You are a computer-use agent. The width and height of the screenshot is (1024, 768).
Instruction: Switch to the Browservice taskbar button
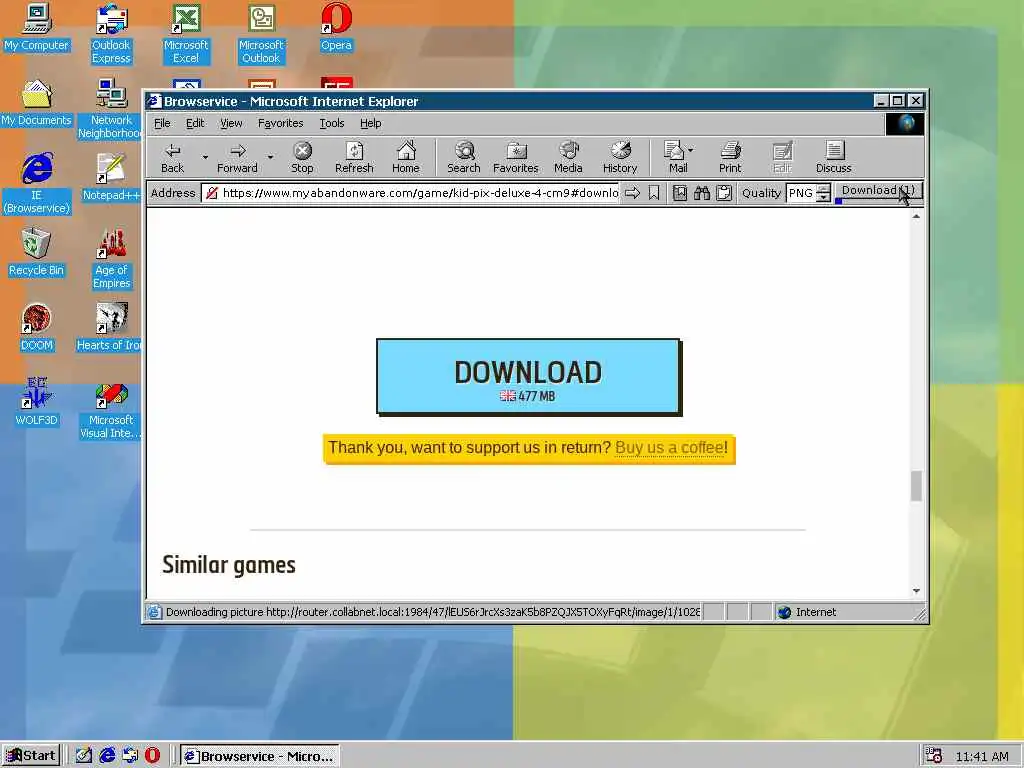pyautogui.click(x=259, y=756)
